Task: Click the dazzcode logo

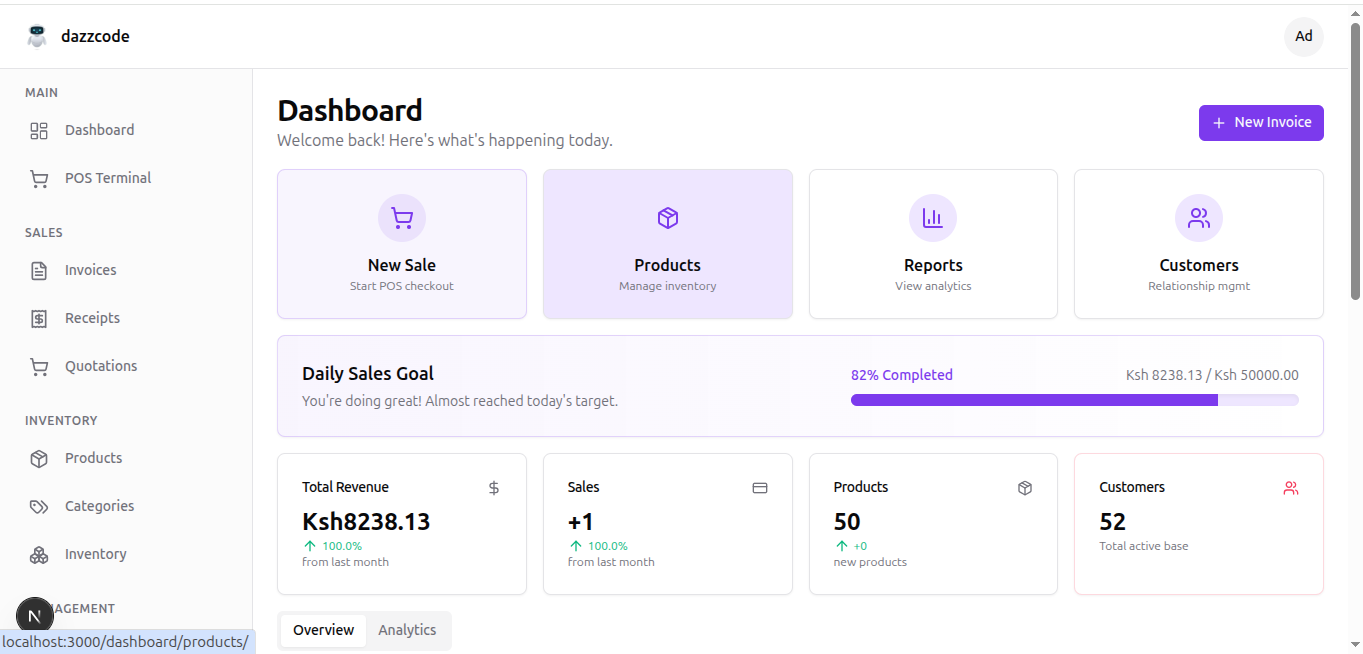Action: (78, 35)
